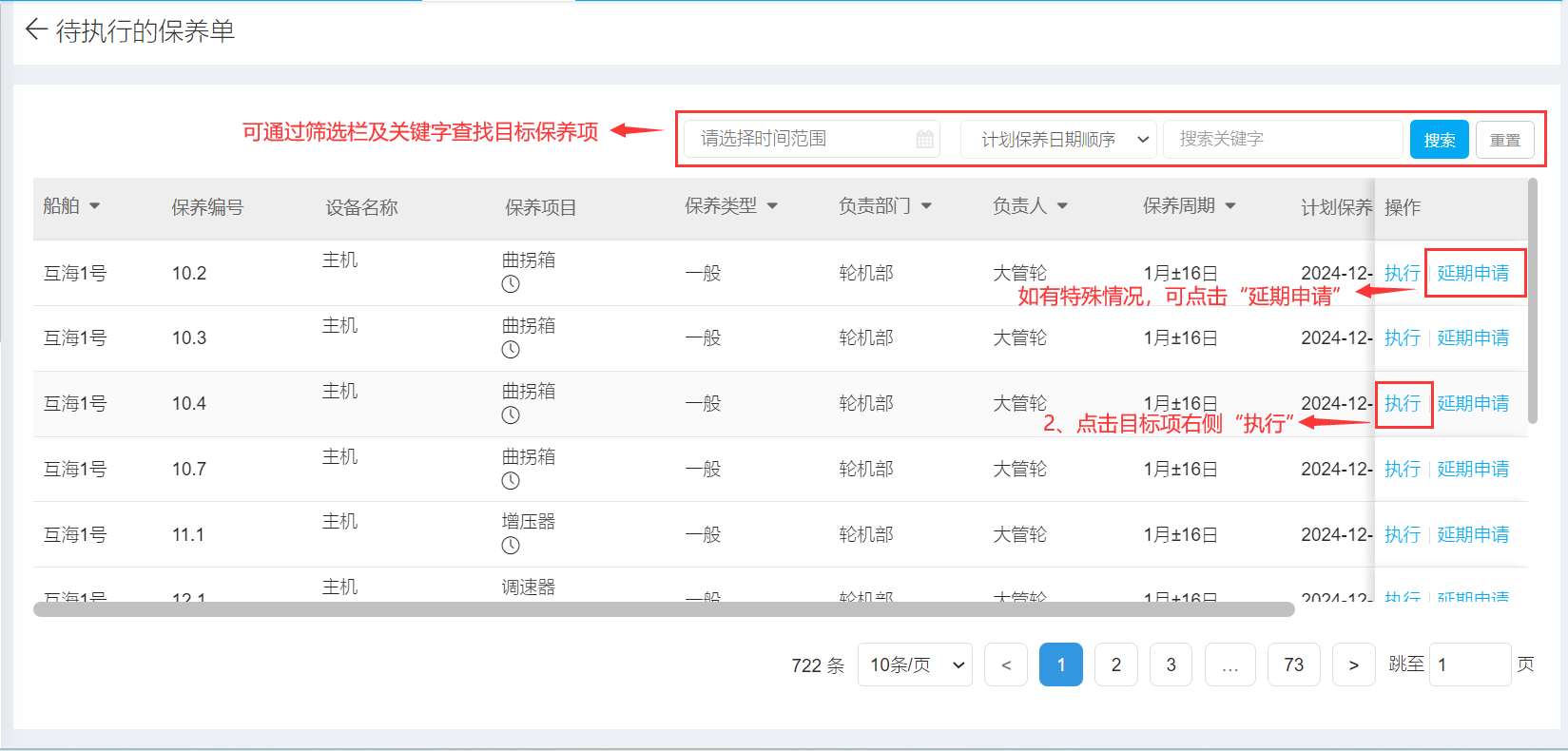The image size is (1568, 751).
Task: Select page 1 in pagination
Action: click(1061, 664)
